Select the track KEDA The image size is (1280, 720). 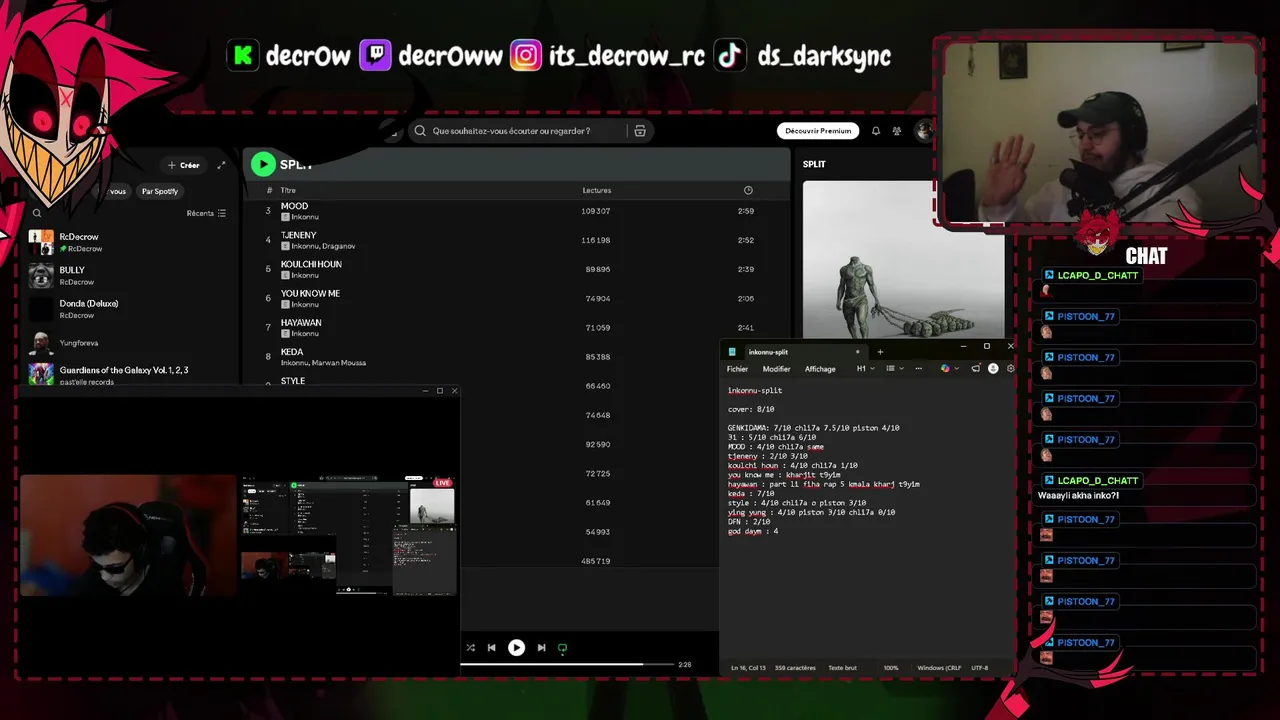point(292,351)
